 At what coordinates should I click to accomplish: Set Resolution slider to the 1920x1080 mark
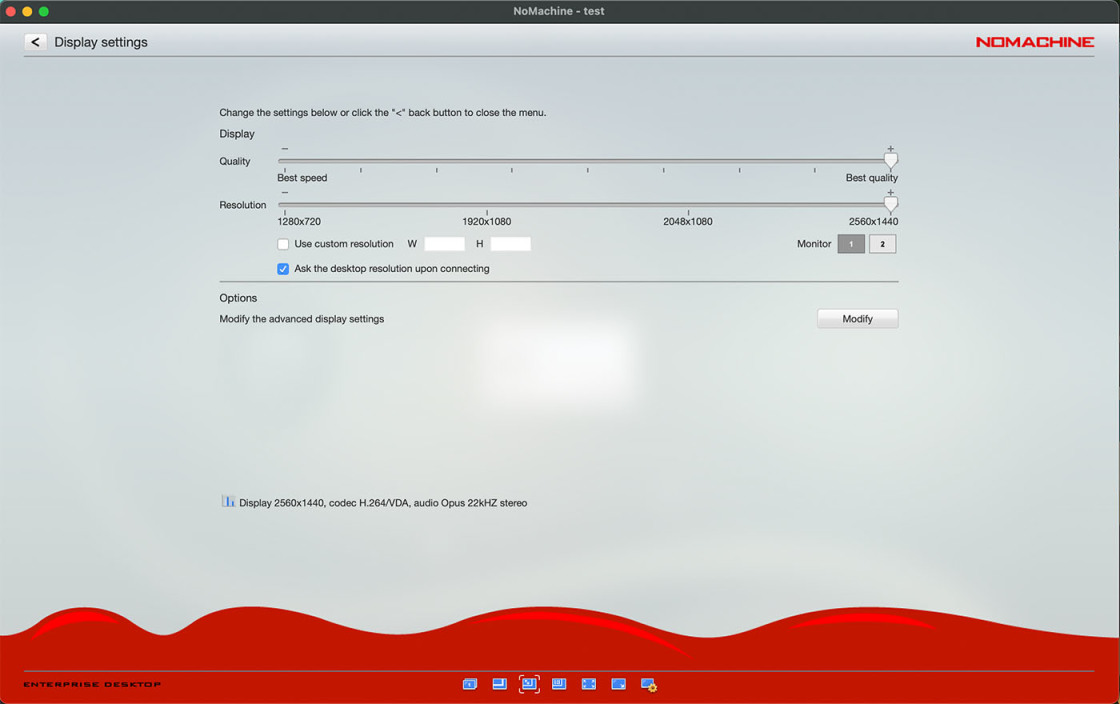(x=487, y=206)
